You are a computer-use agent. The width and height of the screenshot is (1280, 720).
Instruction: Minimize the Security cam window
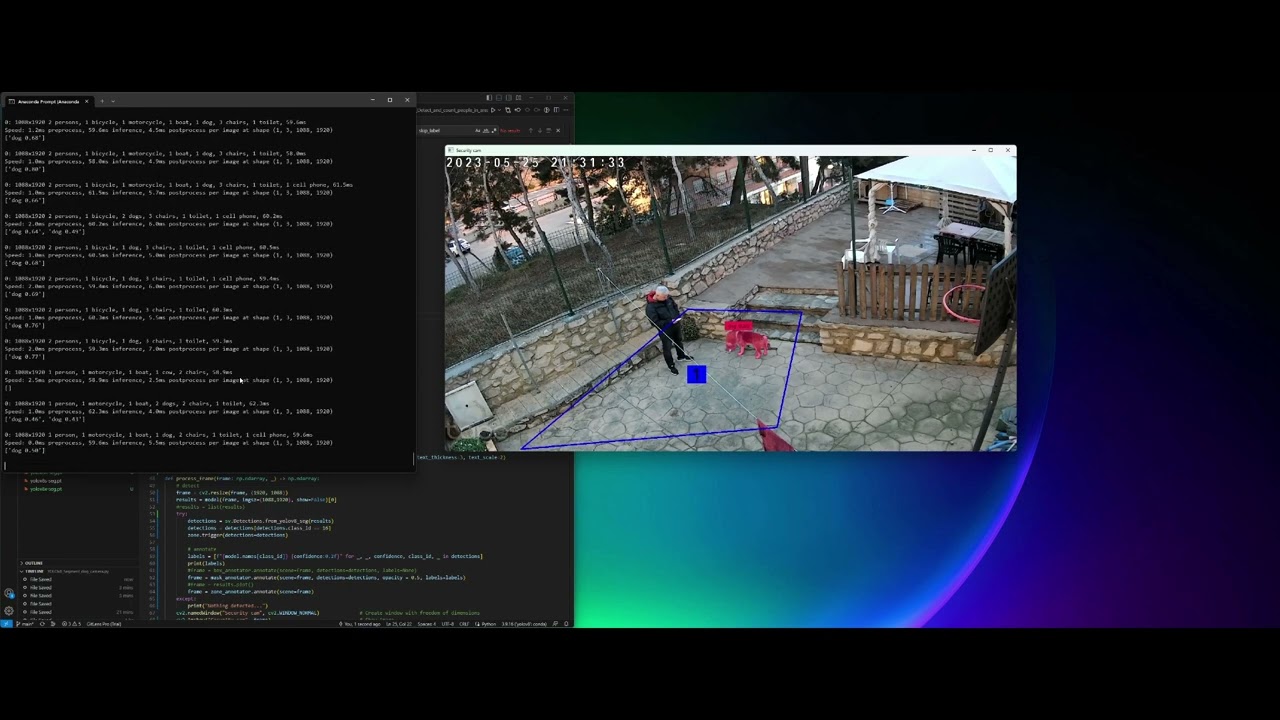[x=974, y=150]
